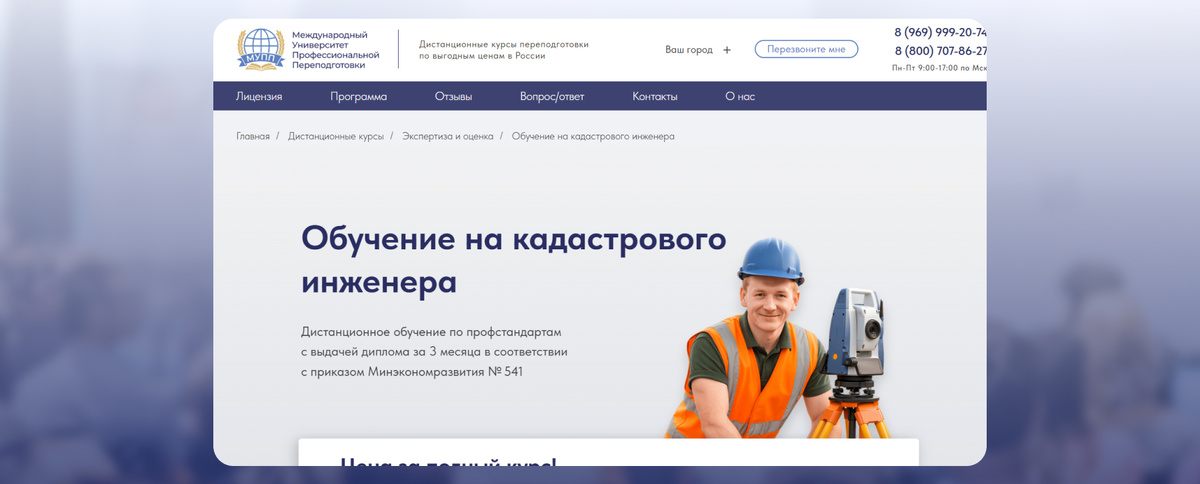The width and height of the screenshot is (1200, 484).
Task: Click the Перезвоните мне callback button
Action: [x=806, y=49]
